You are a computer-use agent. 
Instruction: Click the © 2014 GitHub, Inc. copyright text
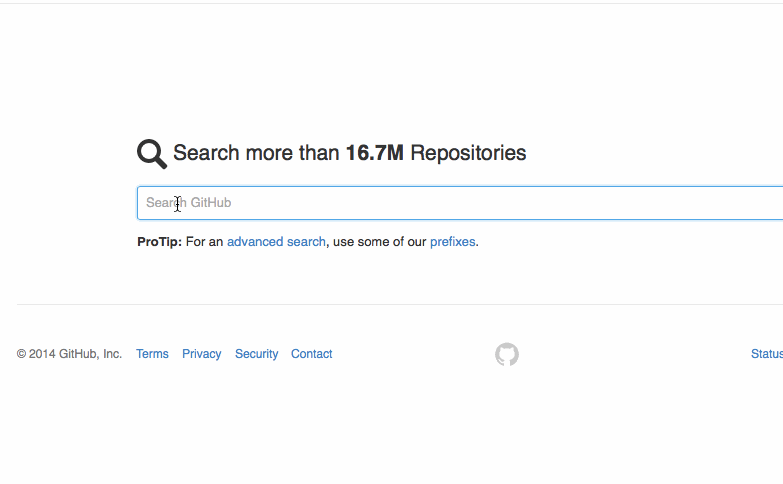pos(69,354)
